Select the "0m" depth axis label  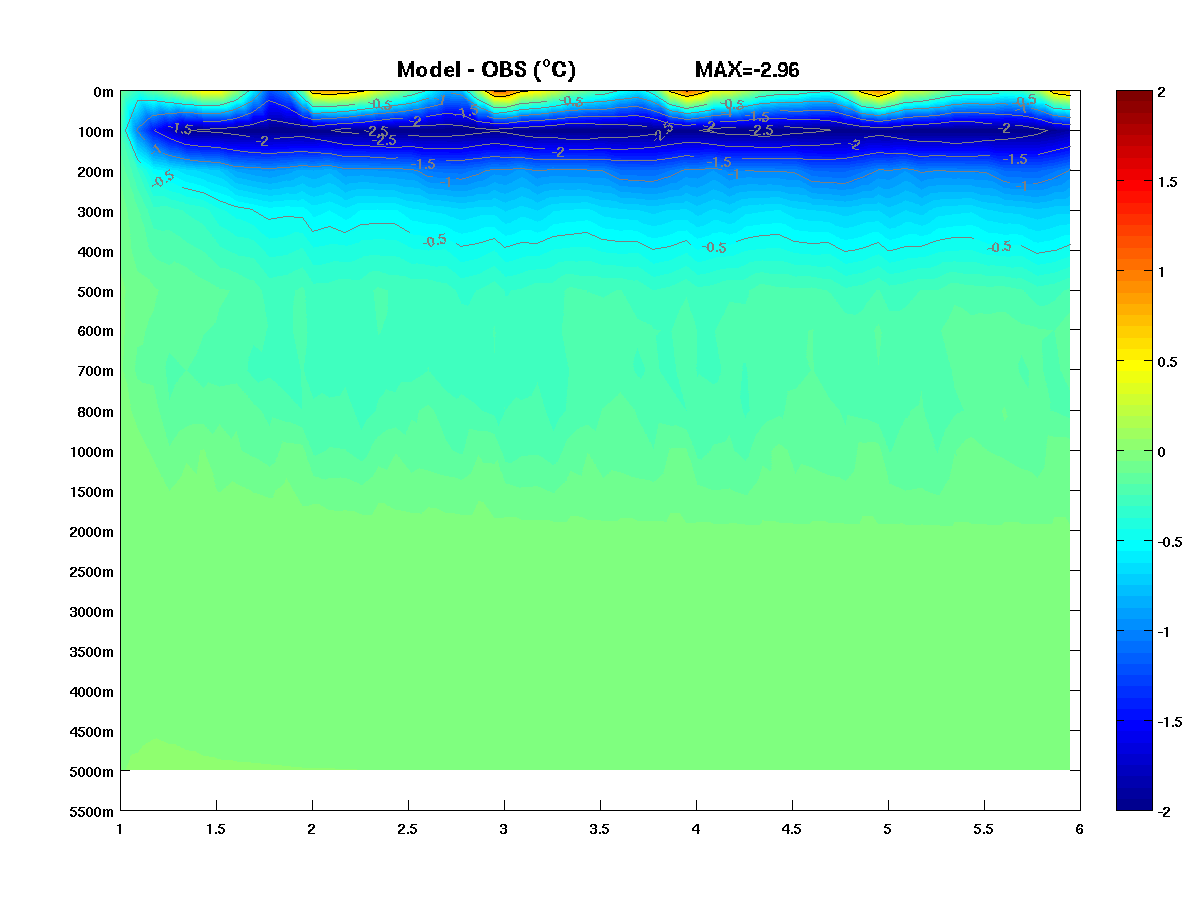[103, 92]
